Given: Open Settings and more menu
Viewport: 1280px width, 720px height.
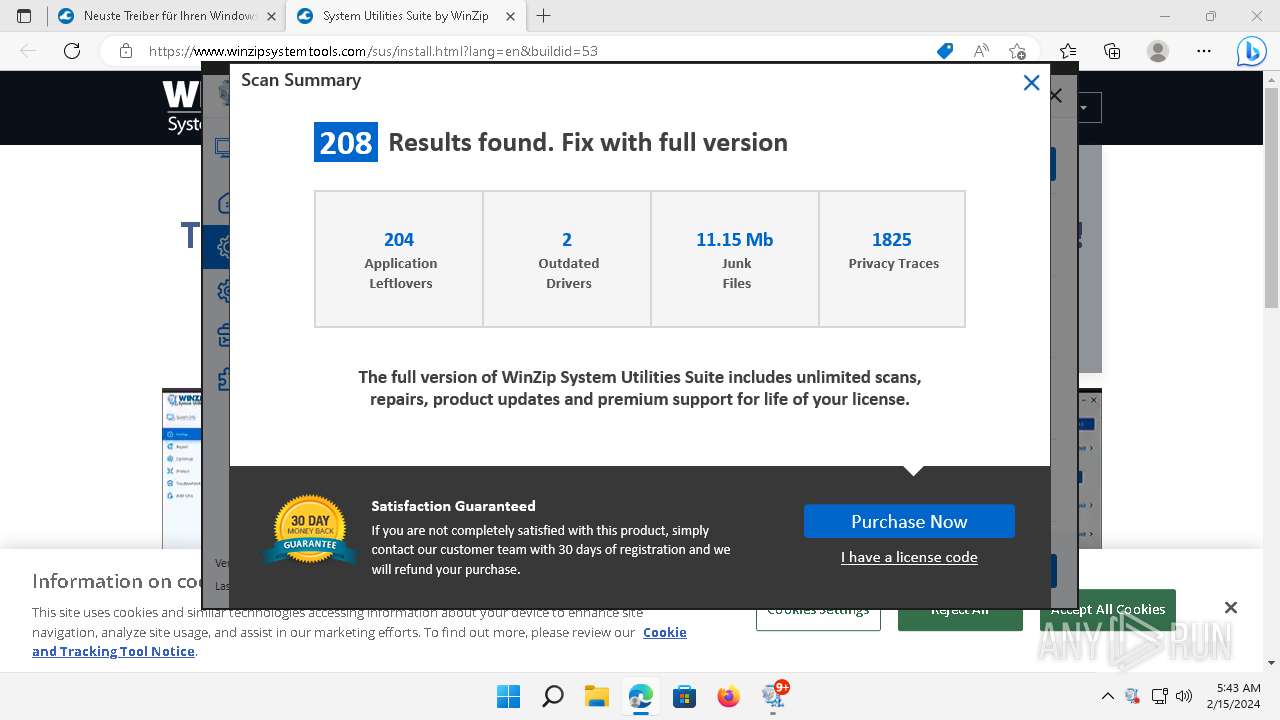Looking at the screenshot, I should pos(1204,51).
